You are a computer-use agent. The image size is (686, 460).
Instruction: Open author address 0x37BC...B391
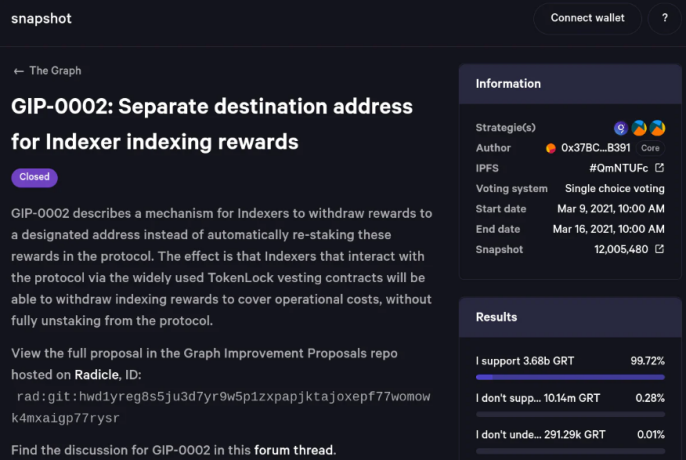pos(595,148)
